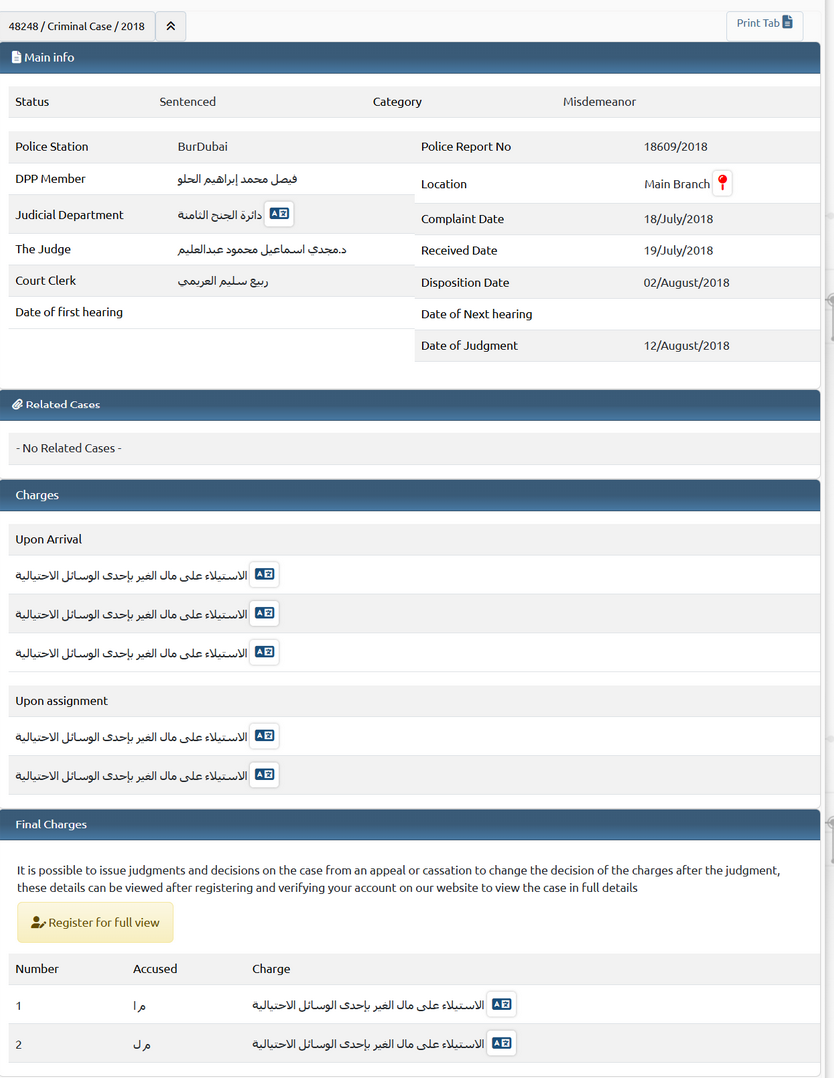Translate the first Upon Arrival charge
Image resolution: width=834 pixels, height=1078 pixels.
point(265,574)
